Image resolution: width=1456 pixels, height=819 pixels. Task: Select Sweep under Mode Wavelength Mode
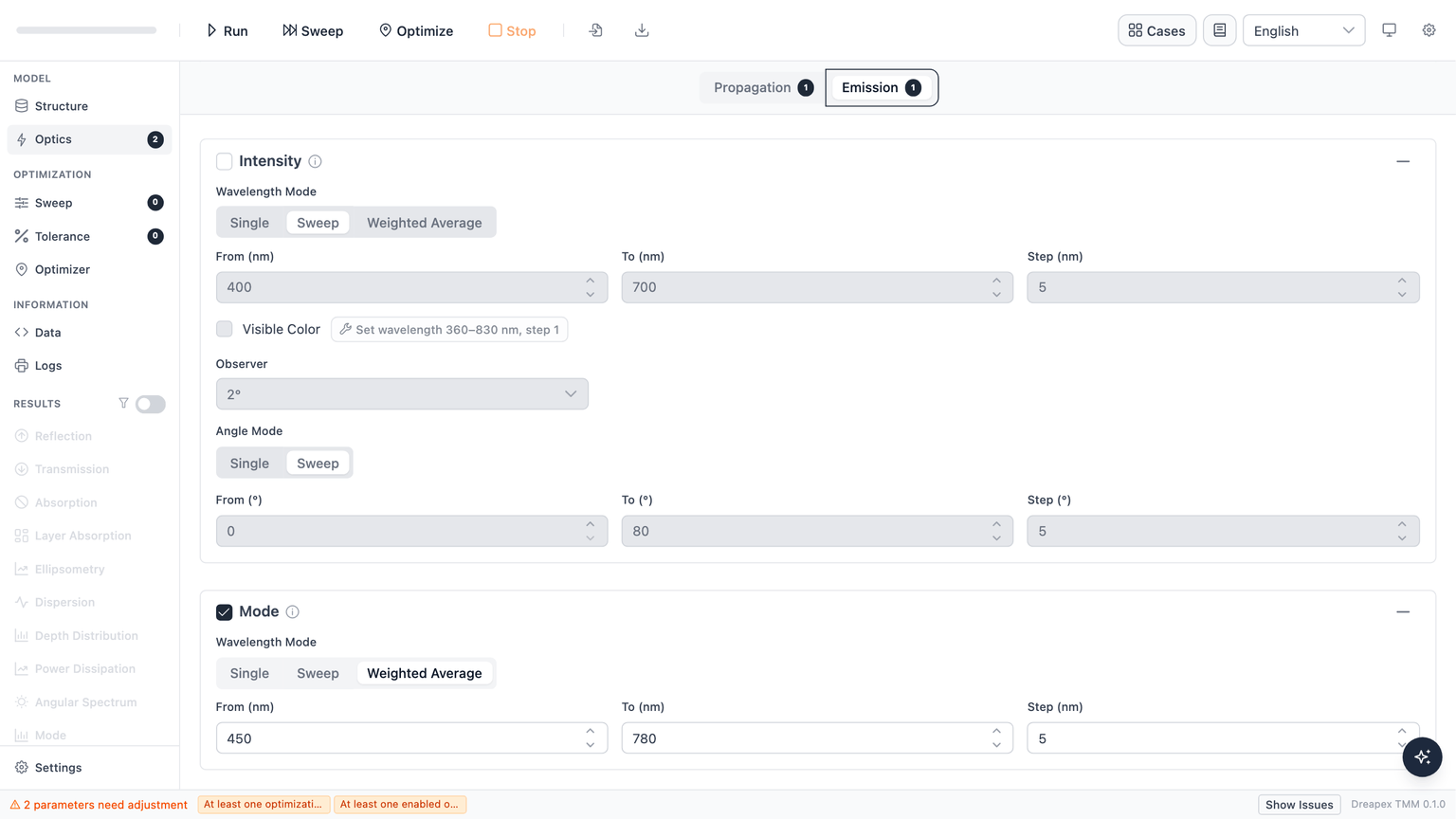tap(318, 673)
